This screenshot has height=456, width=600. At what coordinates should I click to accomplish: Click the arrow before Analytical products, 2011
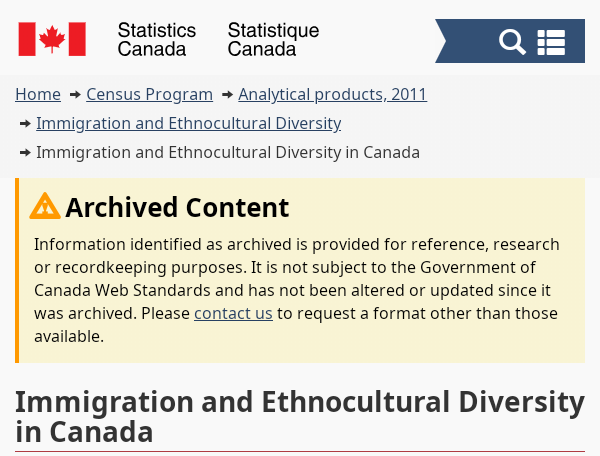pyautogui.click(x=227, y=94)
